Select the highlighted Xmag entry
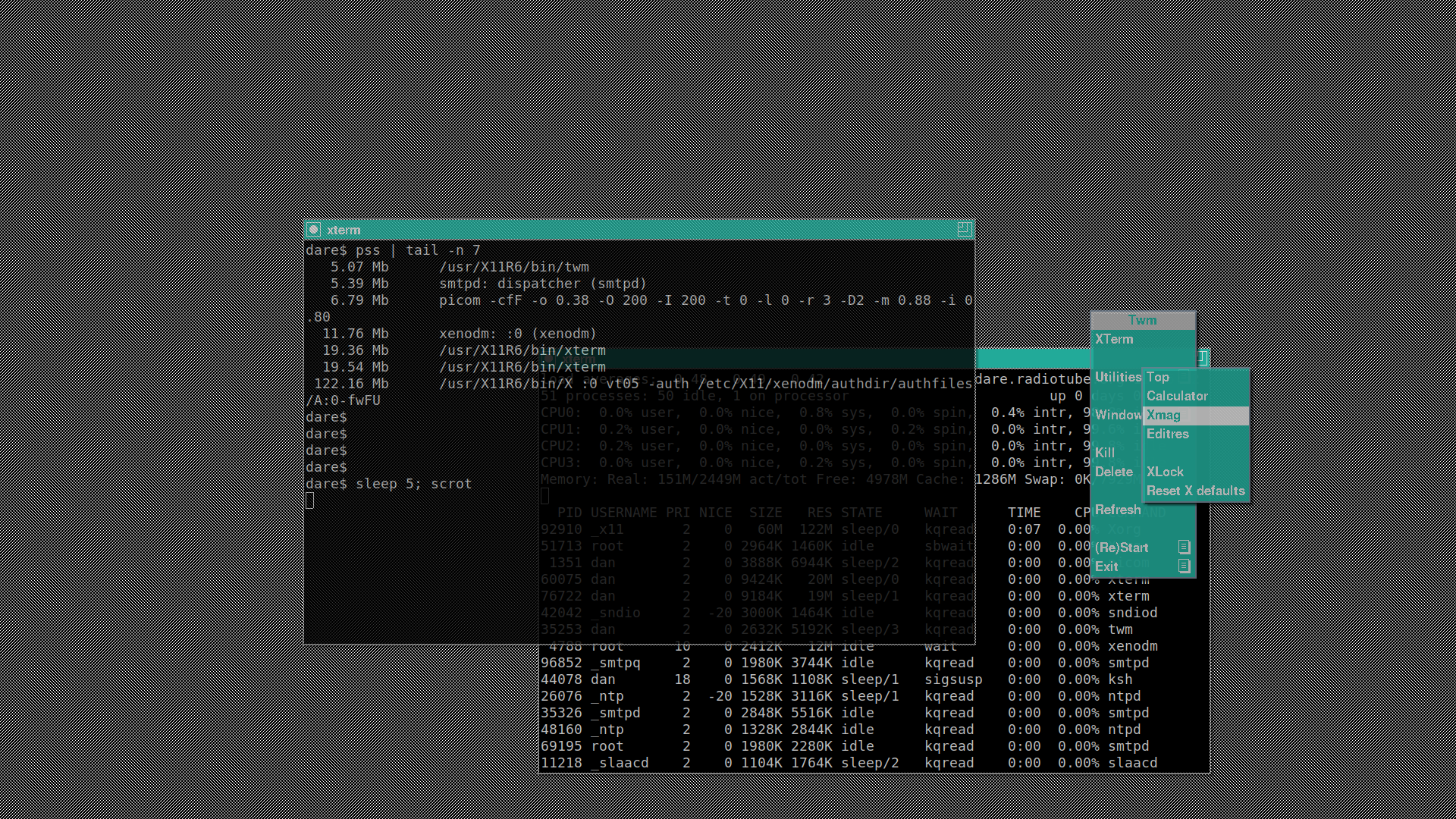This screenshot has width=1456, height=819. [x=1163, y=415]
